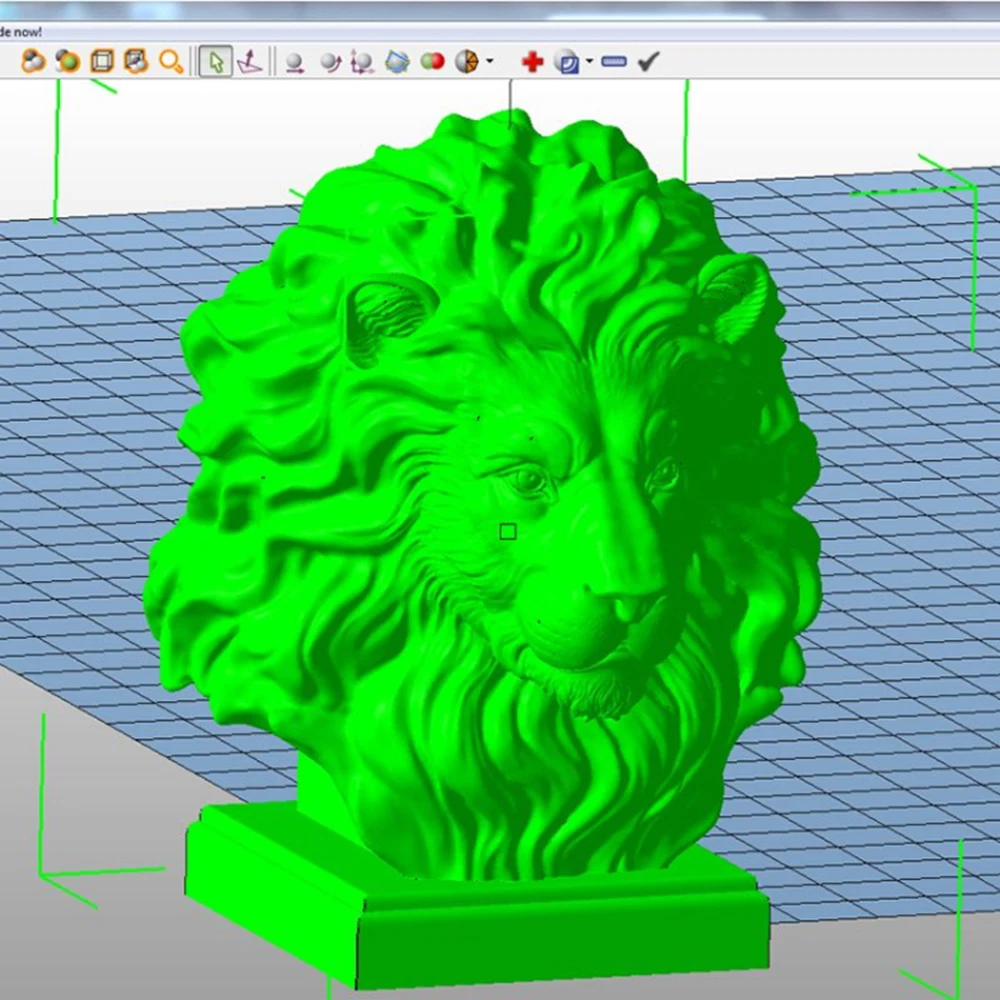Click the blue framed sphere arrange icon

(x=397, y=62)
